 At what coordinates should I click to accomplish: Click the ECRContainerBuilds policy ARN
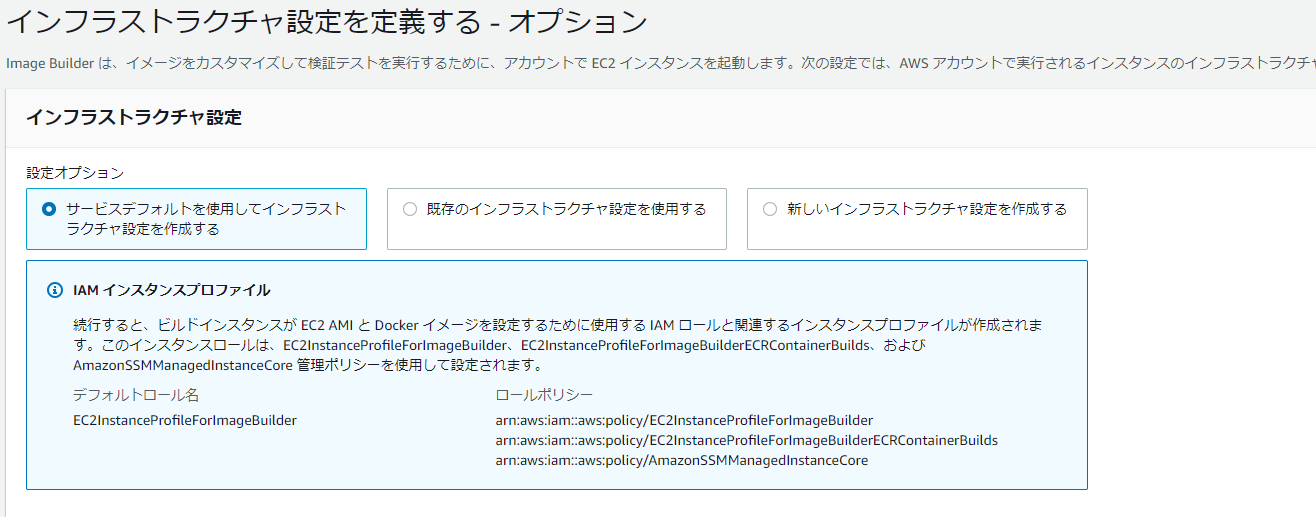pyautogui.click(x=746, y=440)
